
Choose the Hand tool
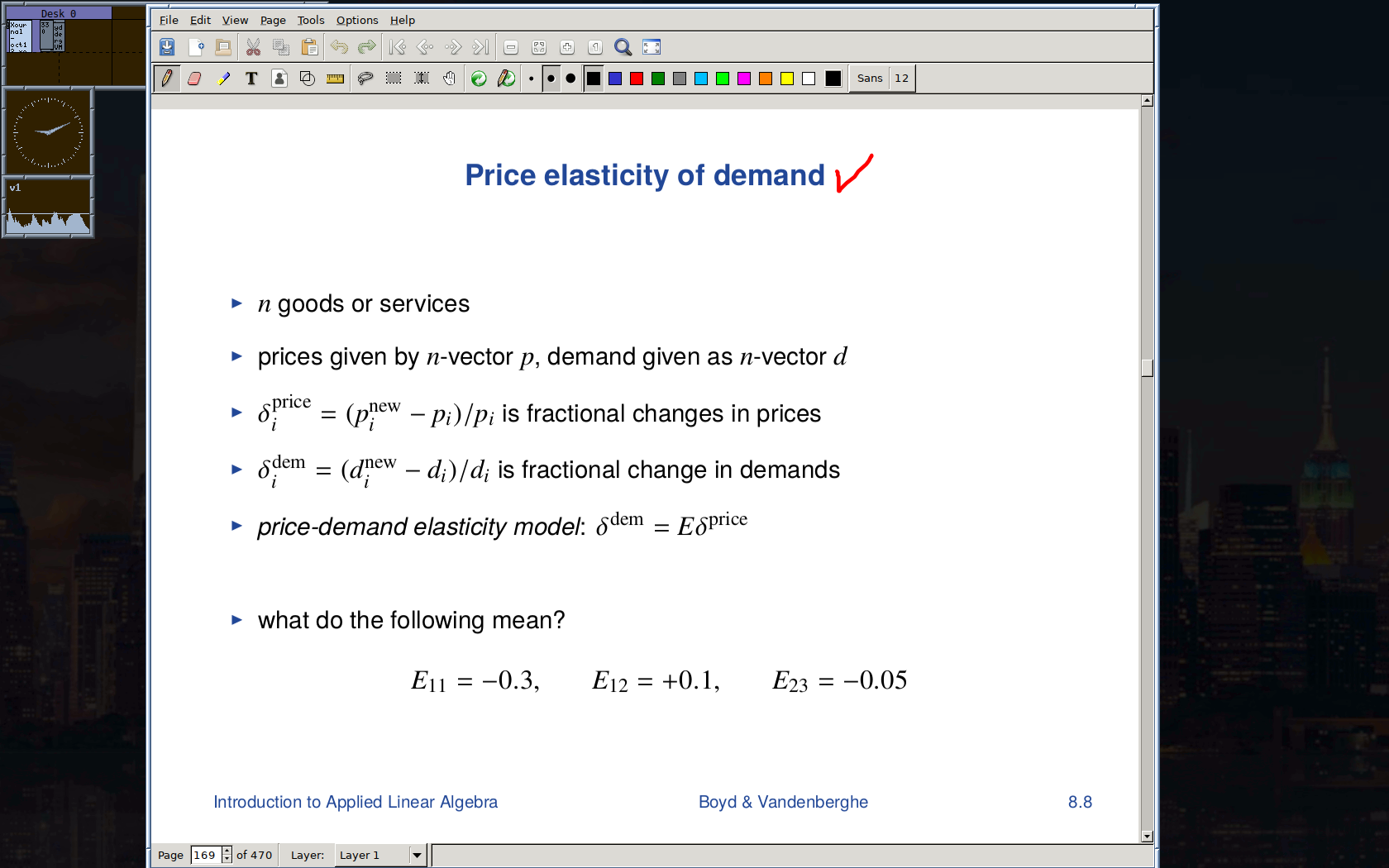coord(449,79)
